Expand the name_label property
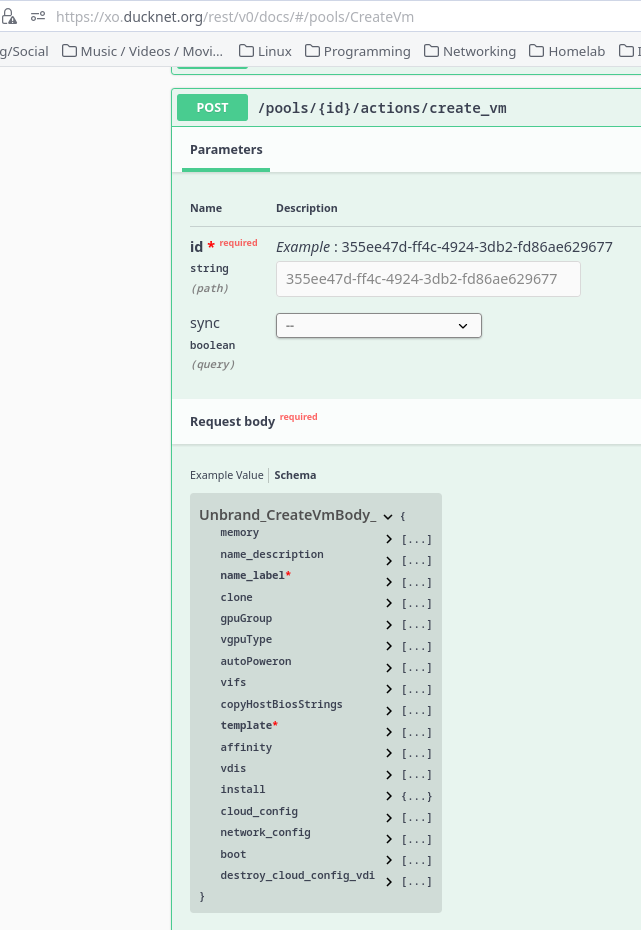Image resolution: width=641 pixels, height=930 pixels. tap(389, 582)
